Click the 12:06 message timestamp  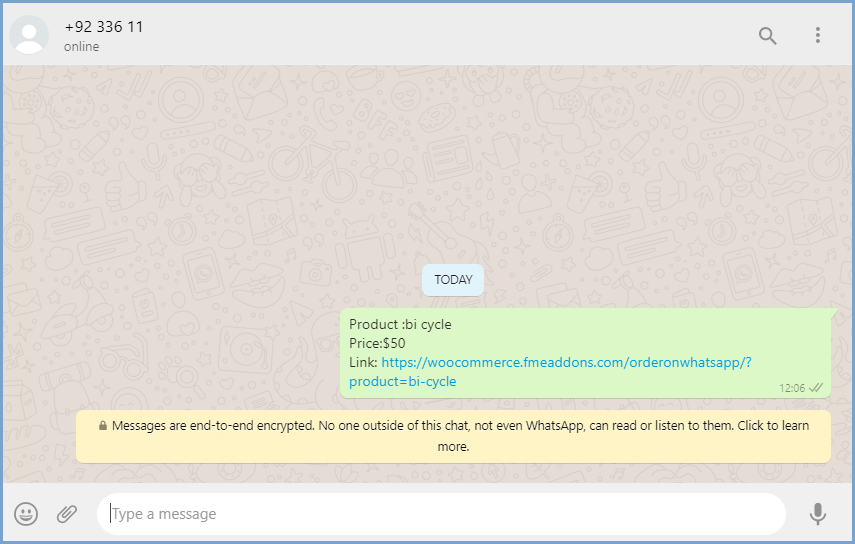point(792,388)
